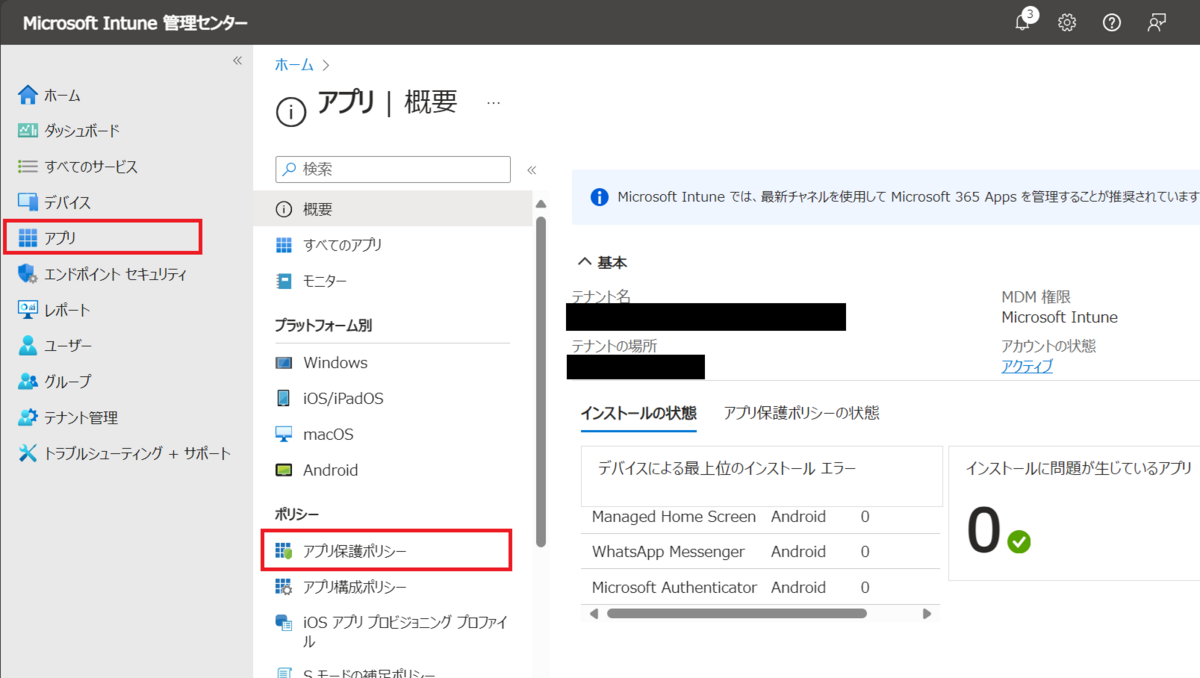Screen dimensions: 1200x678
Task: Click the アクティブ account status link
Action: pos(1027,366)
